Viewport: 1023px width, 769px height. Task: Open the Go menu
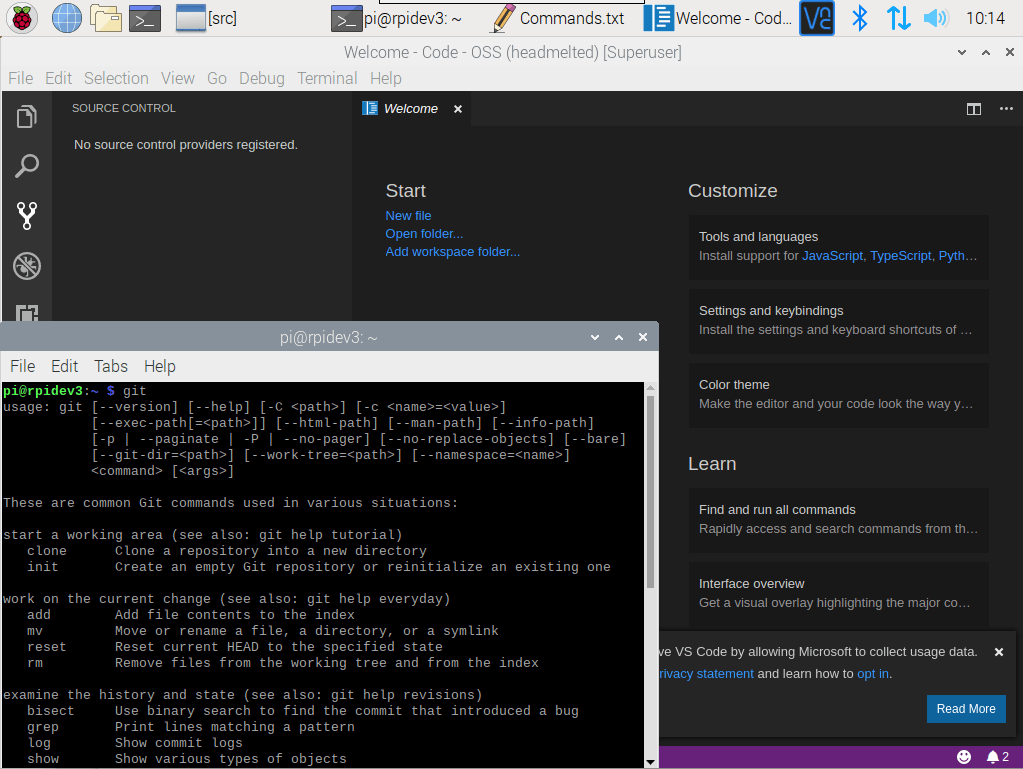[x=217, y=78]
